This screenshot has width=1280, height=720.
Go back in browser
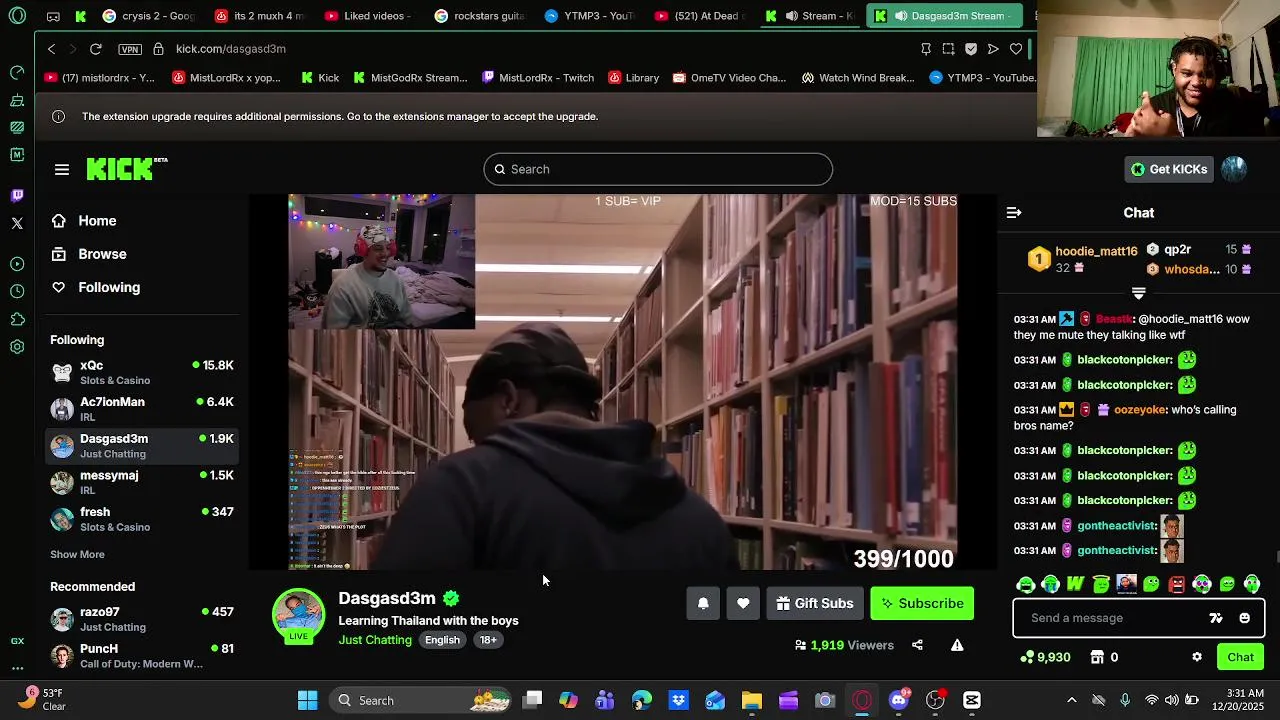click(52, 49)
